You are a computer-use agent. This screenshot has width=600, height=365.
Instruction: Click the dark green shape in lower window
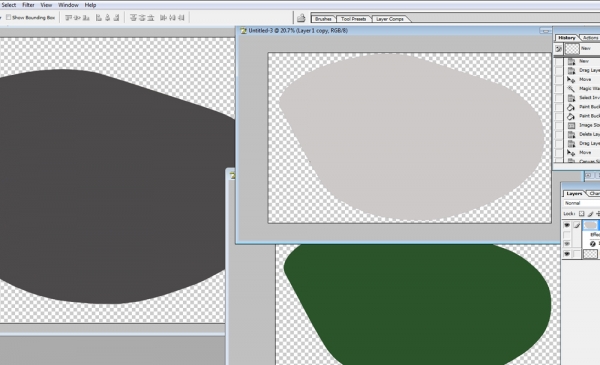tap(417, 304)
